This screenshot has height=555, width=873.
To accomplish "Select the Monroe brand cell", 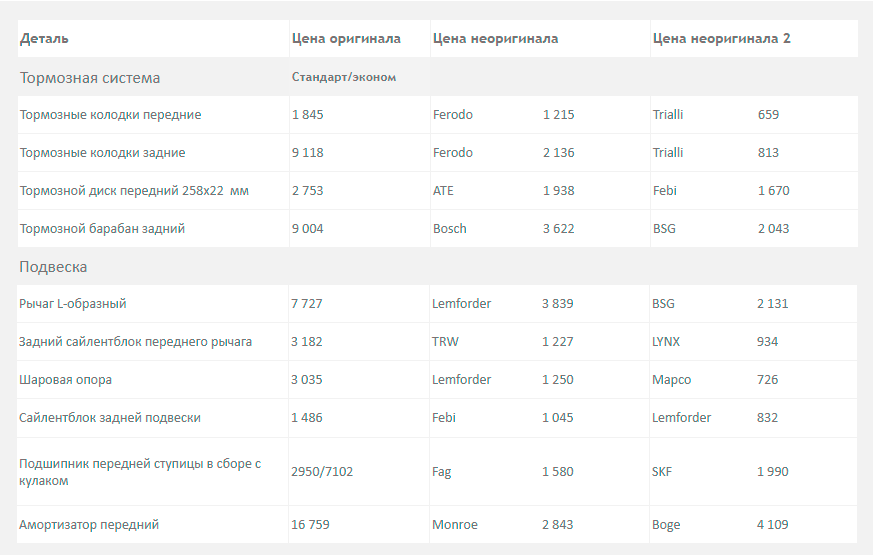I will point(455,525).
